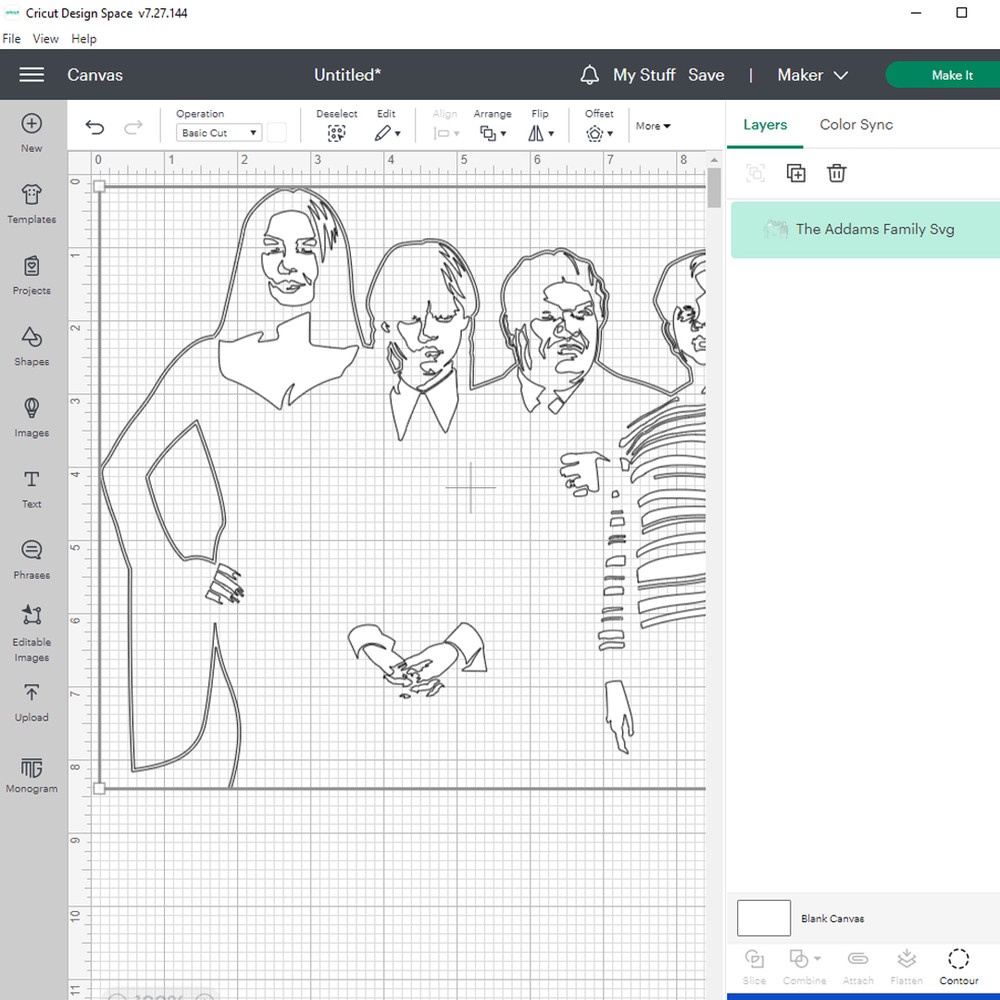Select the Text tool
Viewport: 1000px width, 1000px height.
32,488
